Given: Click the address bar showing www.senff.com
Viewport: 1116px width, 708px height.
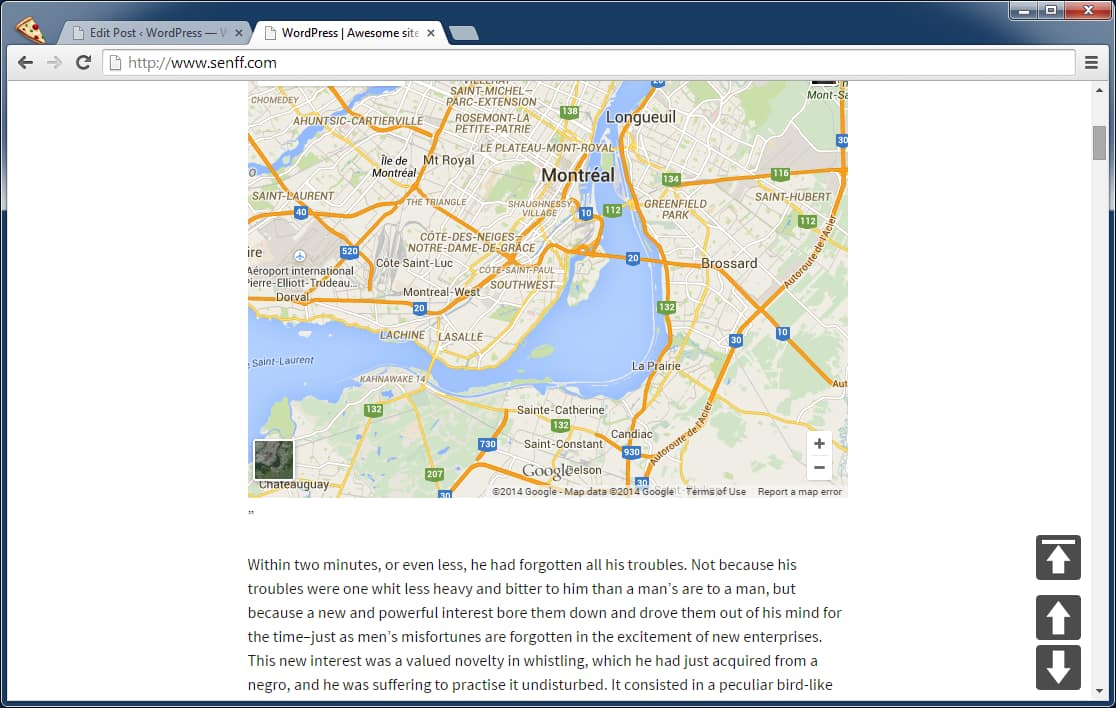Looking at the screenshot, I should [x=590, y=62].
